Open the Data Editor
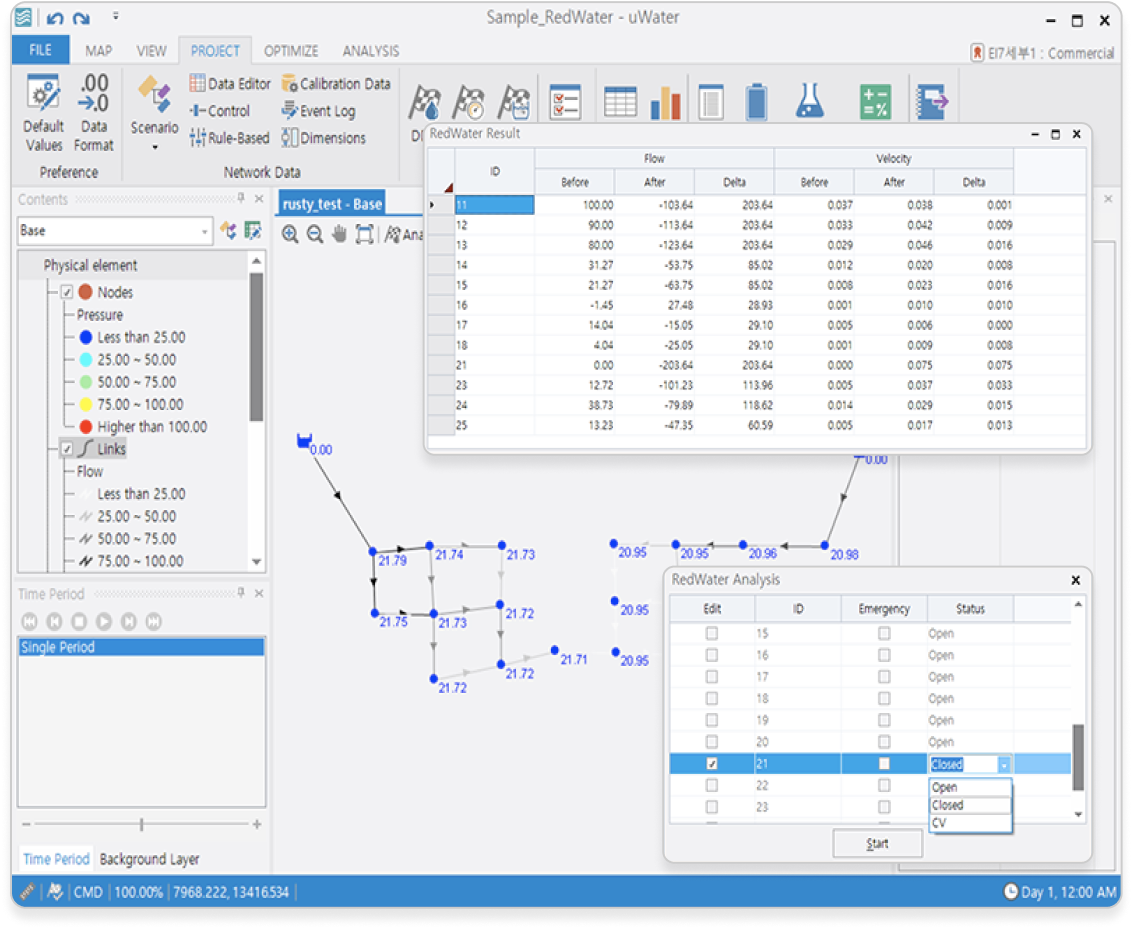Screen dimensions: 1133x928 click(230, 84)
